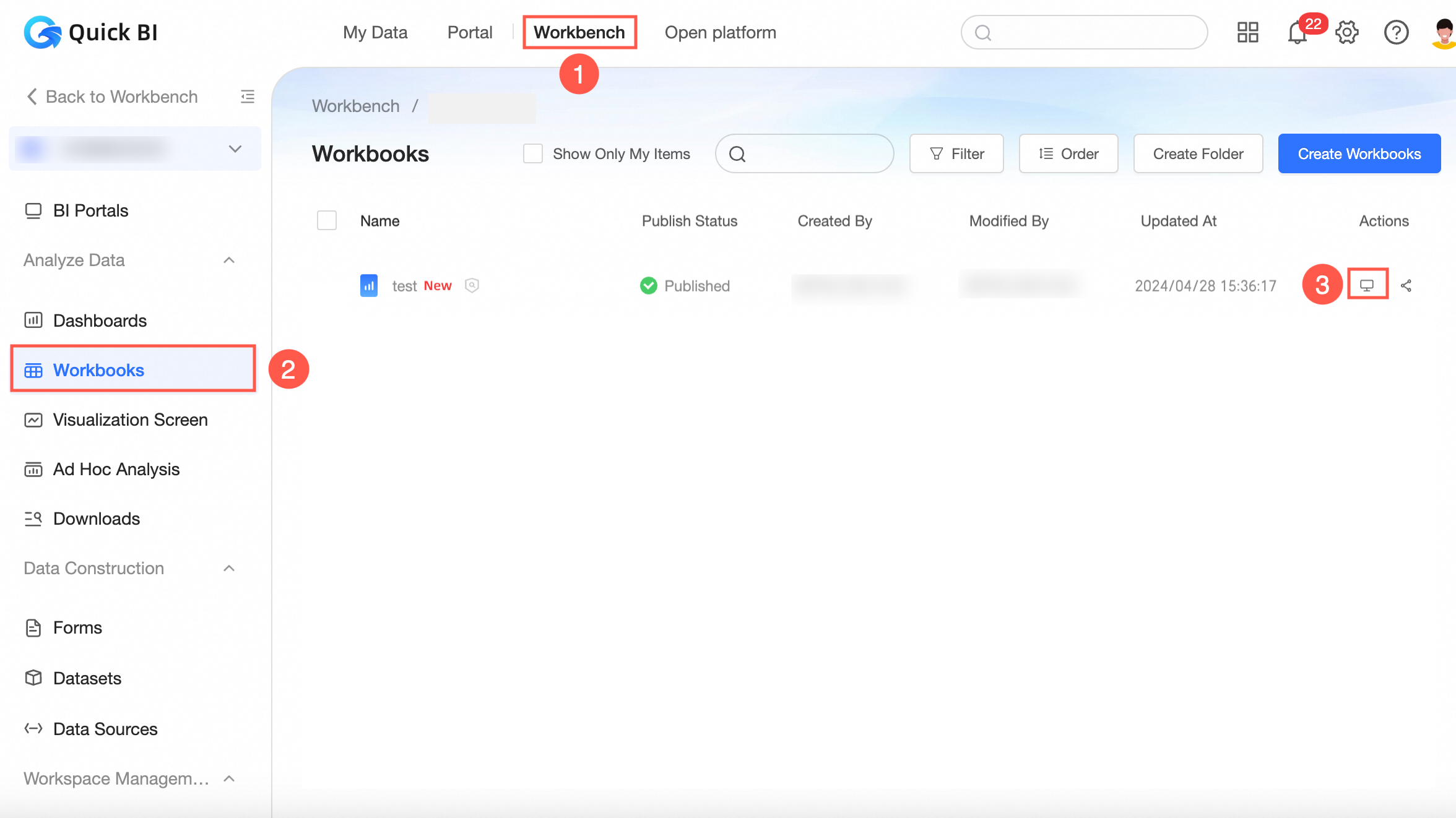Switch to the My Data tab
The height and width of the screenshot is (818, 1456).
point(375,33)
